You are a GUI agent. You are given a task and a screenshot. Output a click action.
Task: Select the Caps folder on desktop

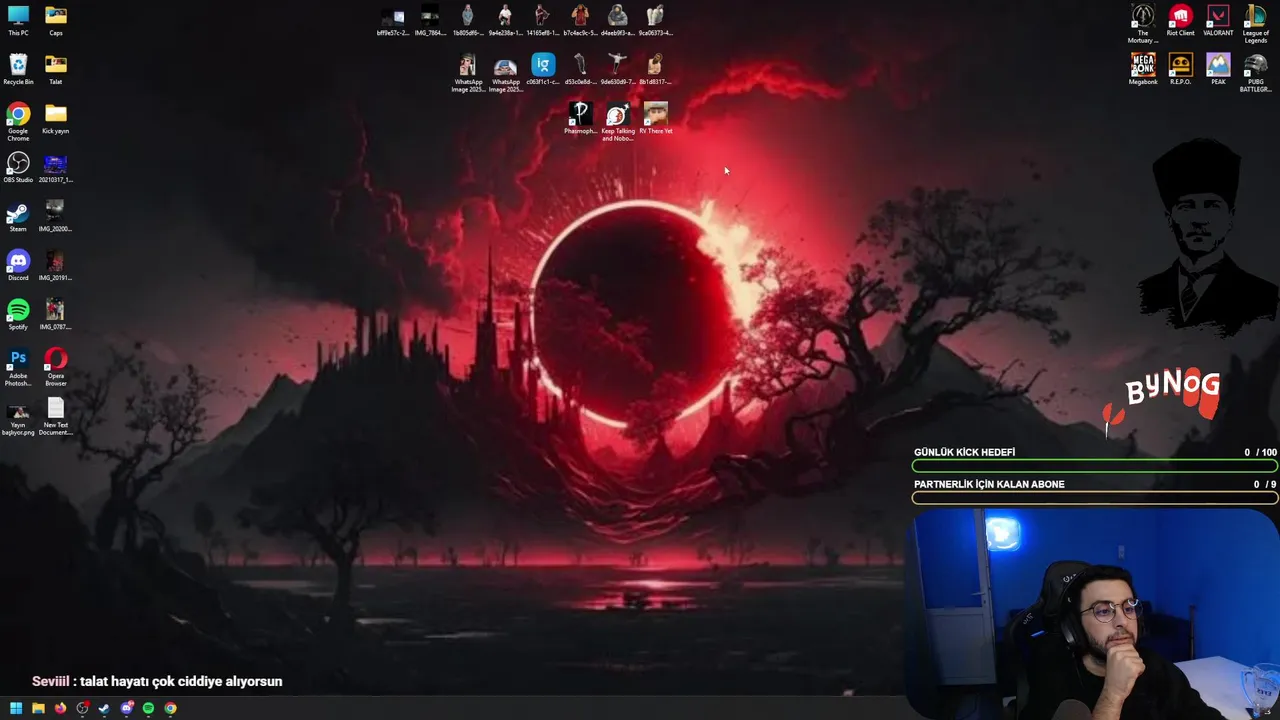[56, 21]
